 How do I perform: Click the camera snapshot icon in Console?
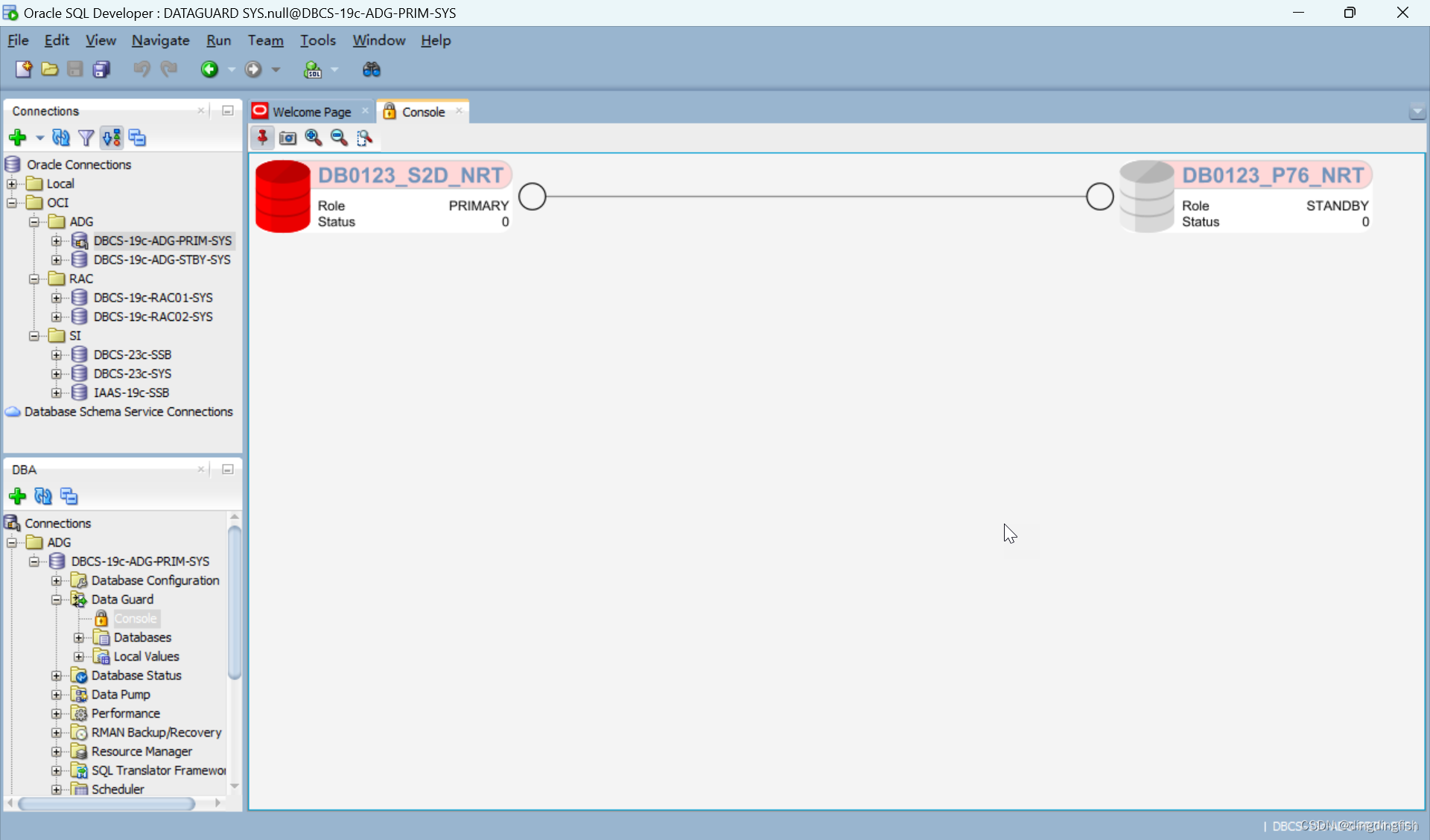pyautogui.click(x=287, y=138)
